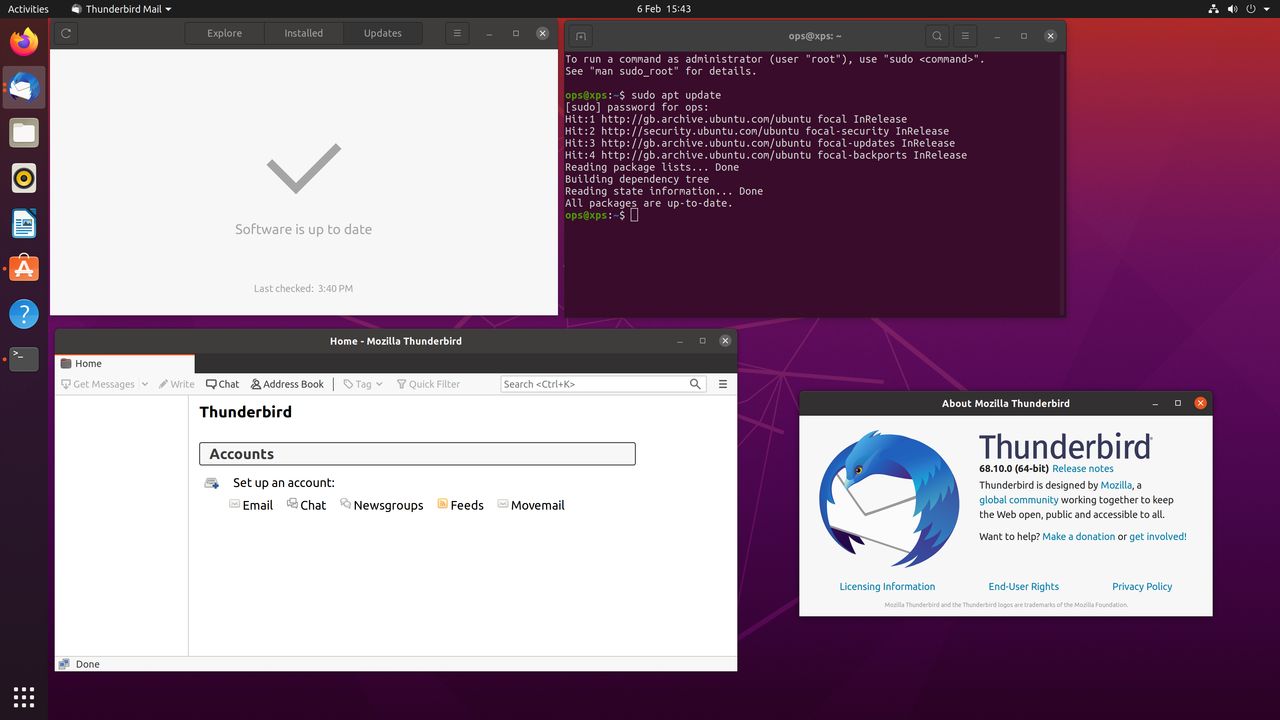Open Thunderbird application menu button
Viewport: 1280px width, 720px height.
(723, 384)
